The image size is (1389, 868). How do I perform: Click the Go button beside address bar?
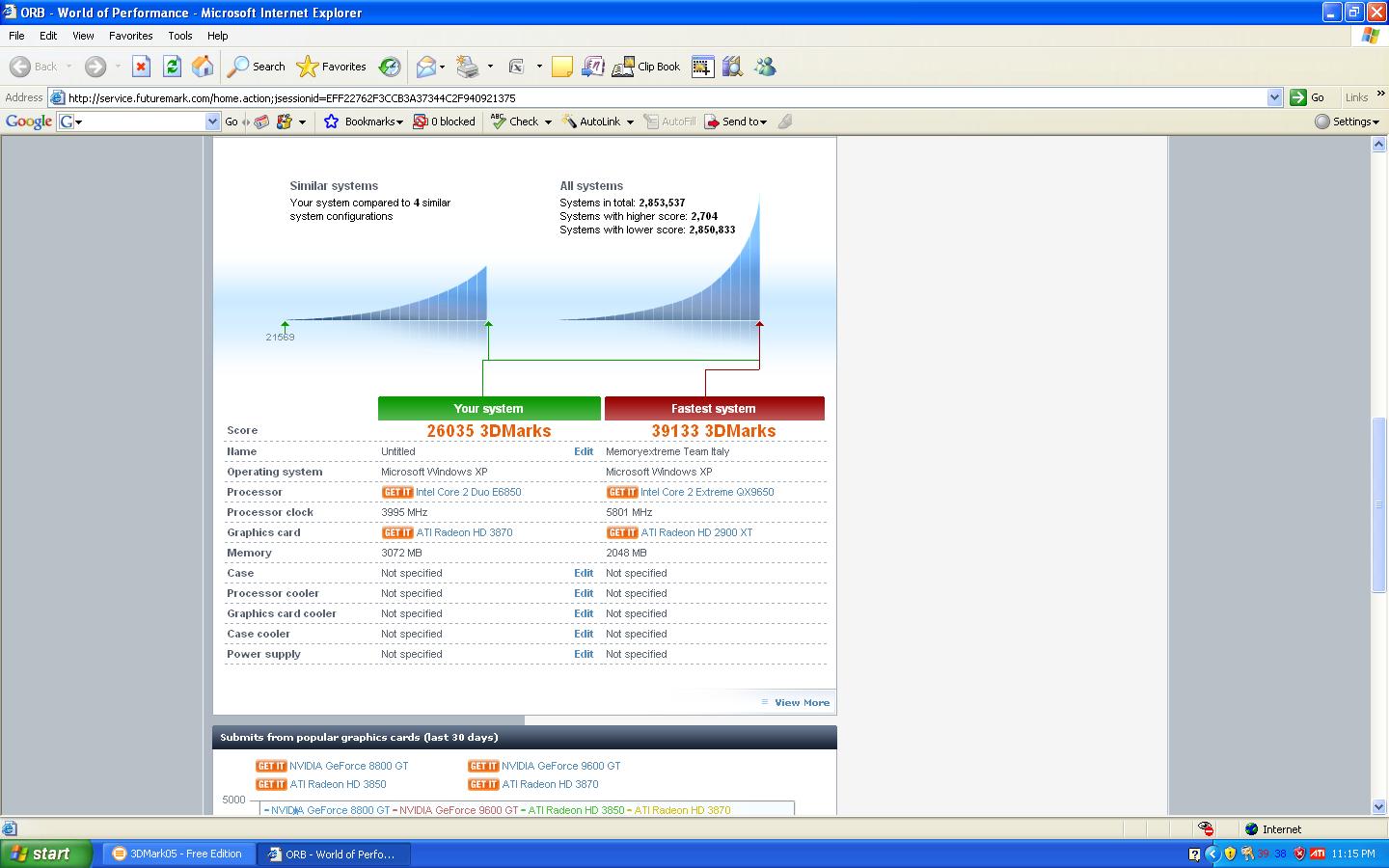(1307, 97)
